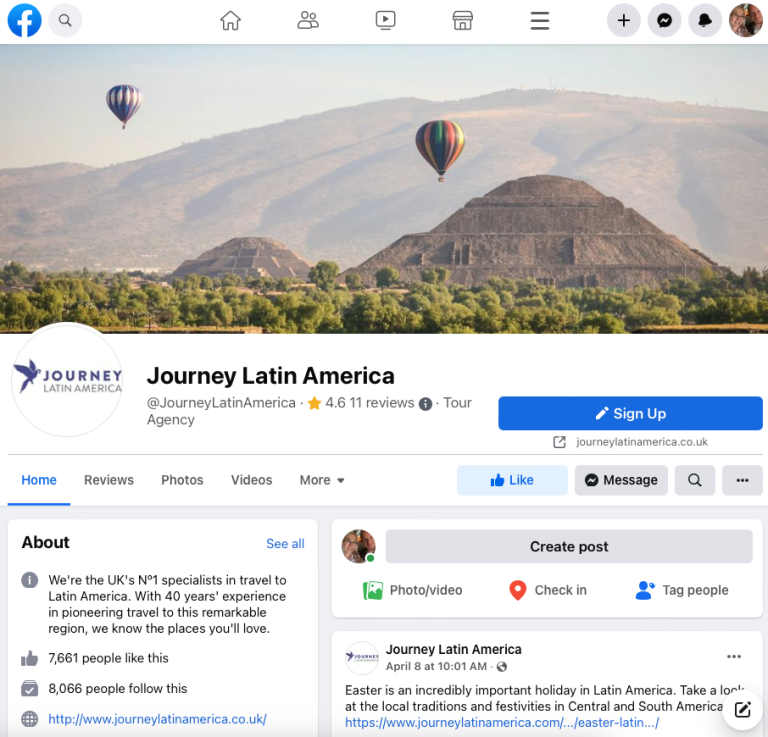Screen dimensions: 768x737
Task: Click See all in About section
Action: (x=285, y=544)
